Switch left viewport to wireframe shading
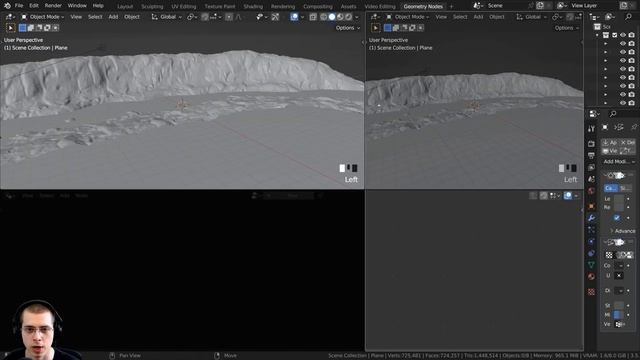Image resolution: width=640 pixels, height=360 pixels. click(x=323, y=17)
